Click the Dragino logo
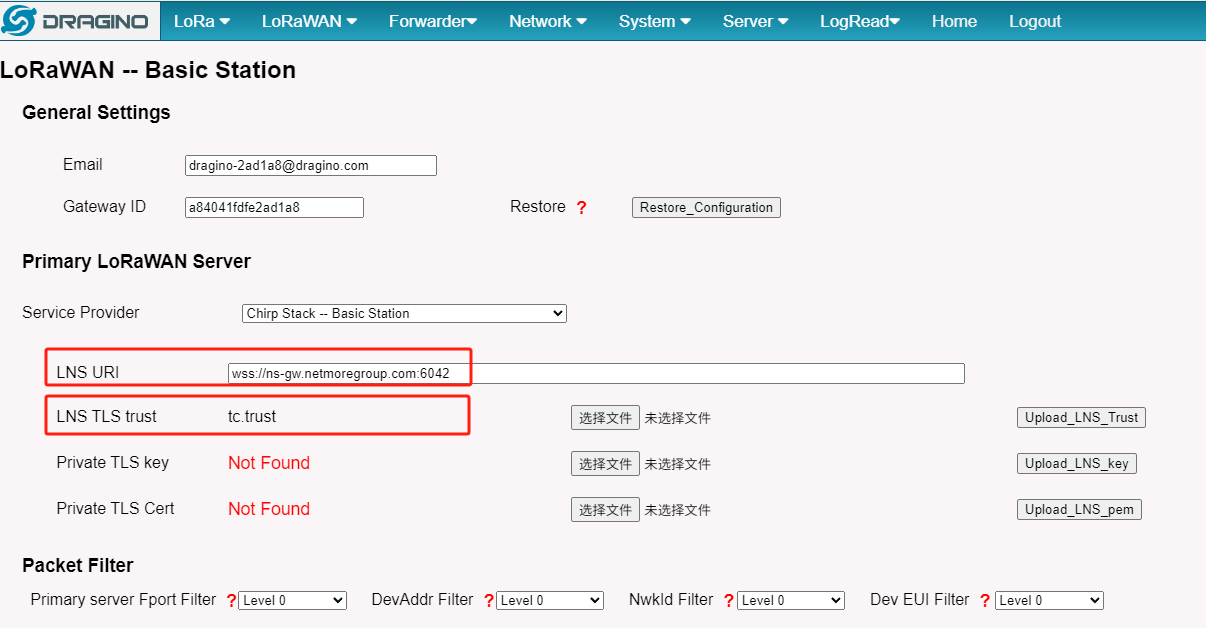This screenshot has width=1206, height=628. pyautogui.click(x=79, y=21)
